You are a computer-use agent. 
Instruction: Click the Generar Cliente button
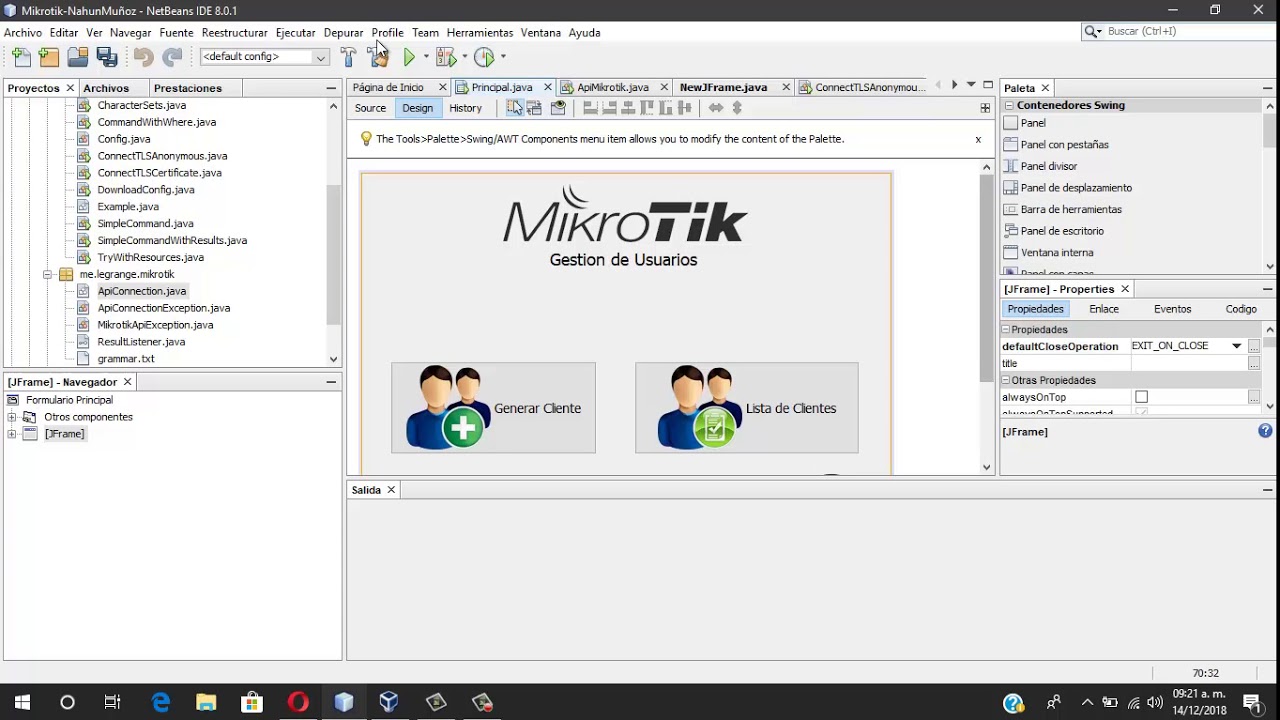493,408
